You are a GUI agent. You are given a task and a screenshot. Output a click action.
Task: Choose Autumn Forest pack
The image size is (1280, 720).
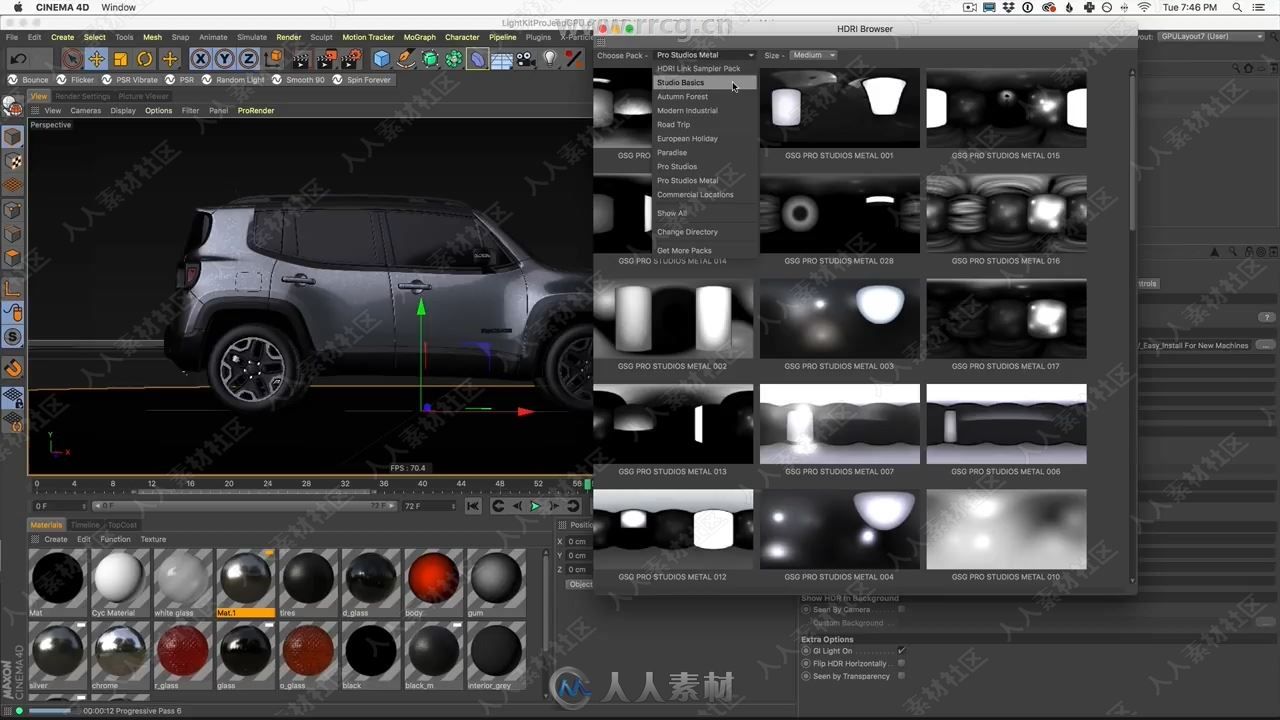[x=704, y=97]
